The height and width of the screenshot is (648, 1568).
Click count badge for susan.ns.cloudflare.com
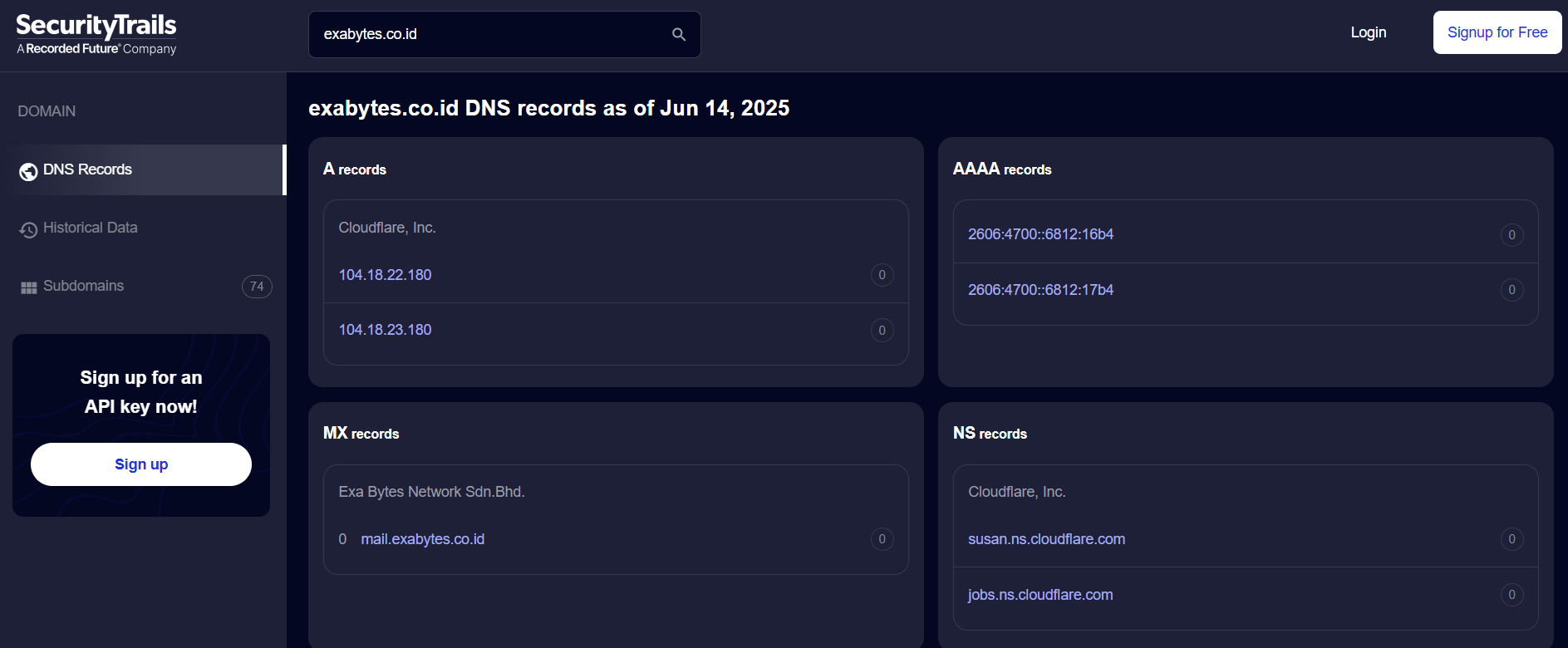pos(1511,539)
